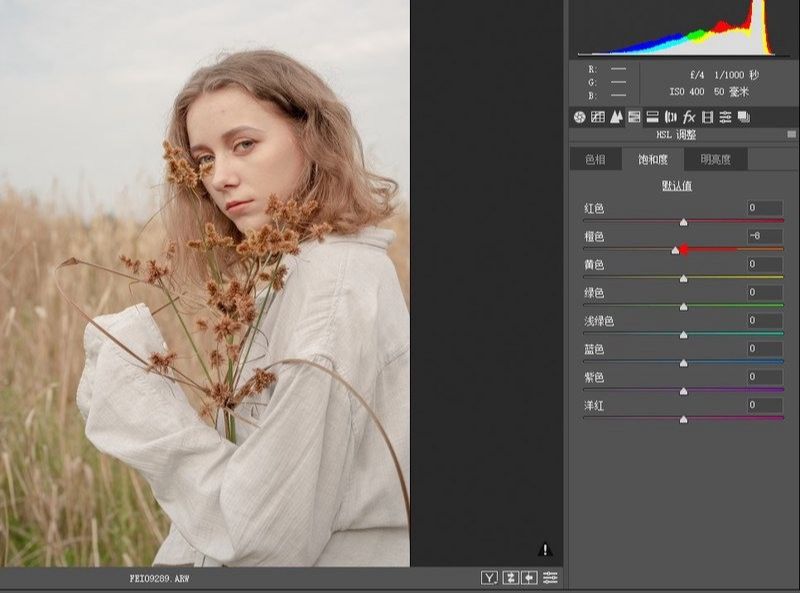Click the 浅绿色 slider label

pos(599,321)
